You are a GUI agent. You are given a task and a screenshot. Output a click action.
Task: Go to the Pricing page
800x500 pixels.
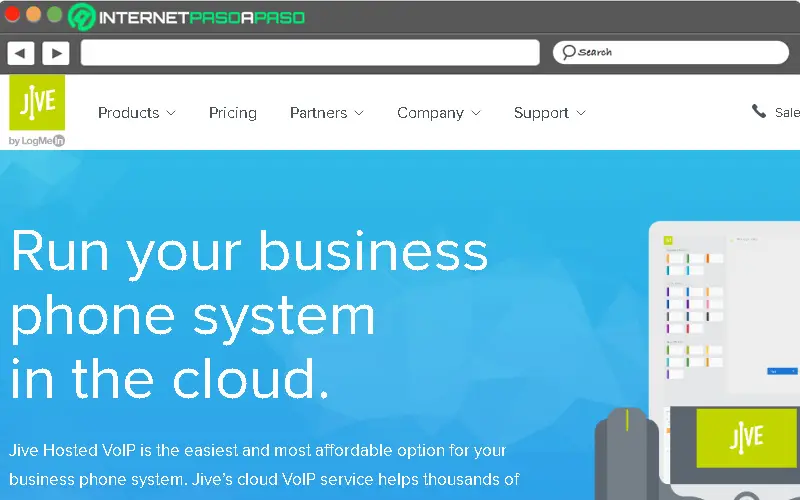tap(233, 113)
